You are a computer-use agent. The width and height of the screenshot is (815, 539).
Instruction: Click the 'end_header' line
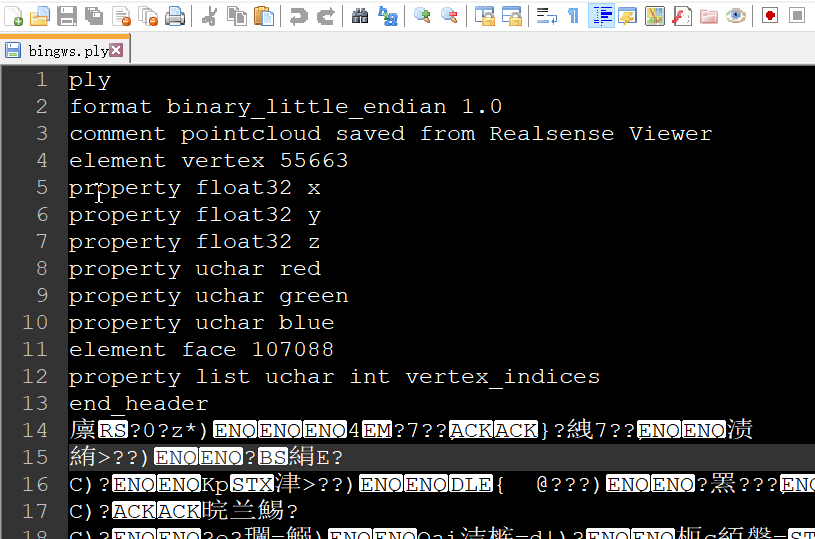(x=139, y=404)
